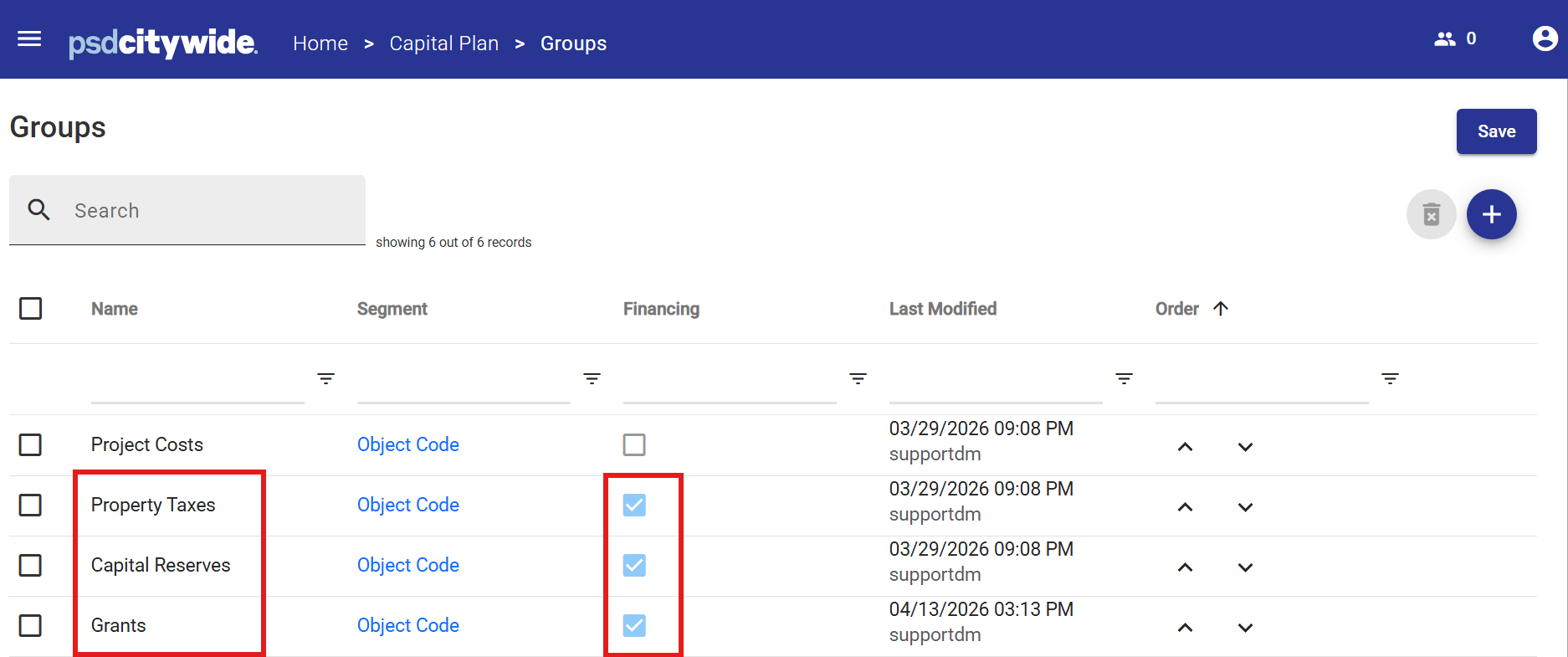Move Grants down in order

pyautogui.click(x=1246, y=628)
